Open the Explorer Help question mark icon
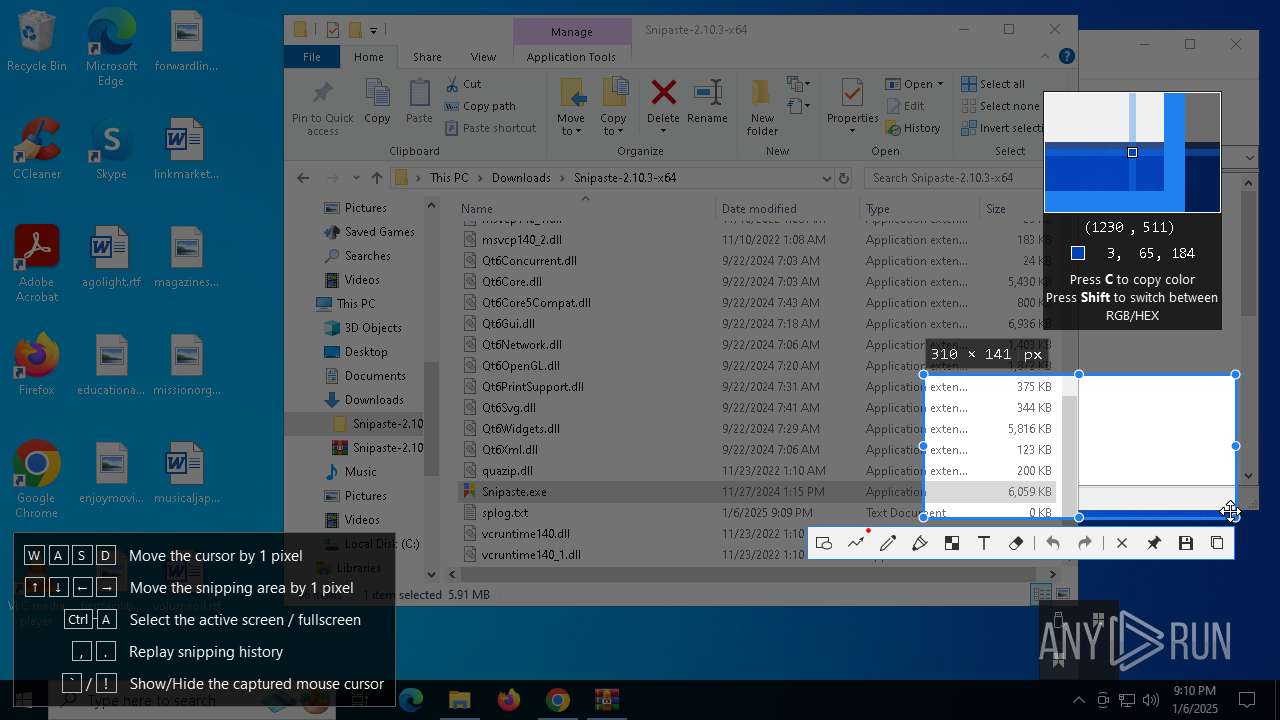1280x720 pixels. (1067, 57)
